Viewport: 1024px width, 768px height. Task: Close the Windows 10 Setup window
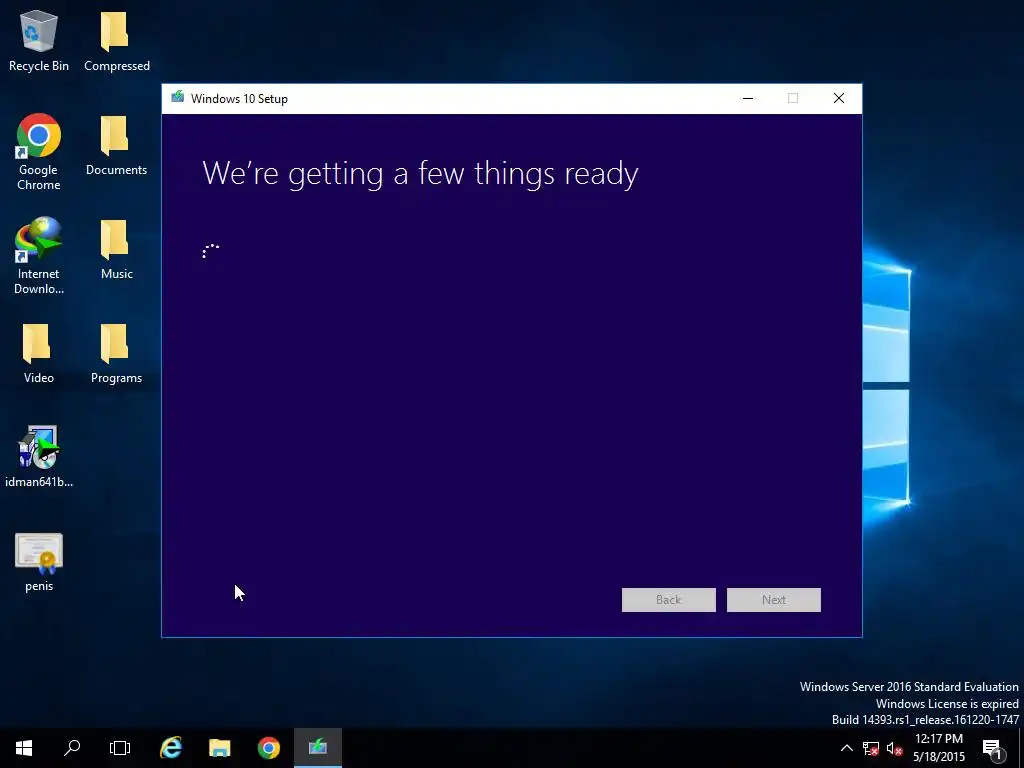pyautogui.click(x=839, y=99)
